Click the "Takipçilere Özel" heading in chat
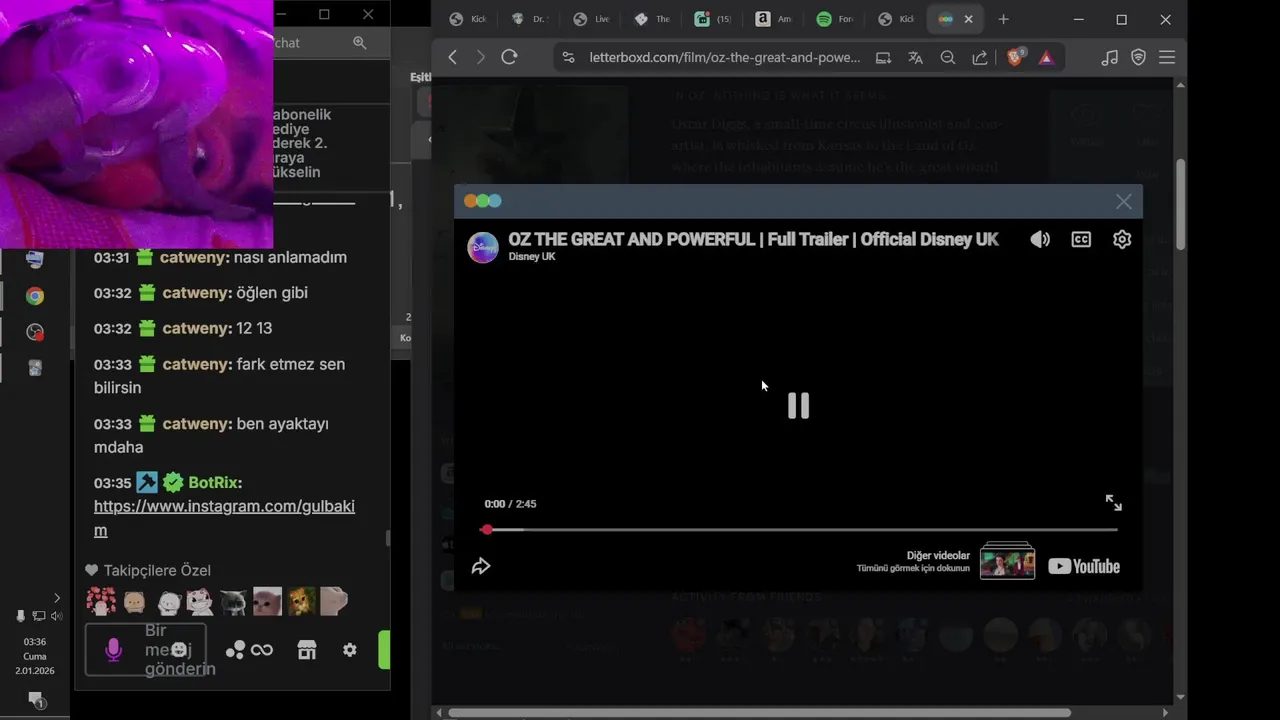The width and height of the screenshot is (1280, 720). click(x=157, y=570)
